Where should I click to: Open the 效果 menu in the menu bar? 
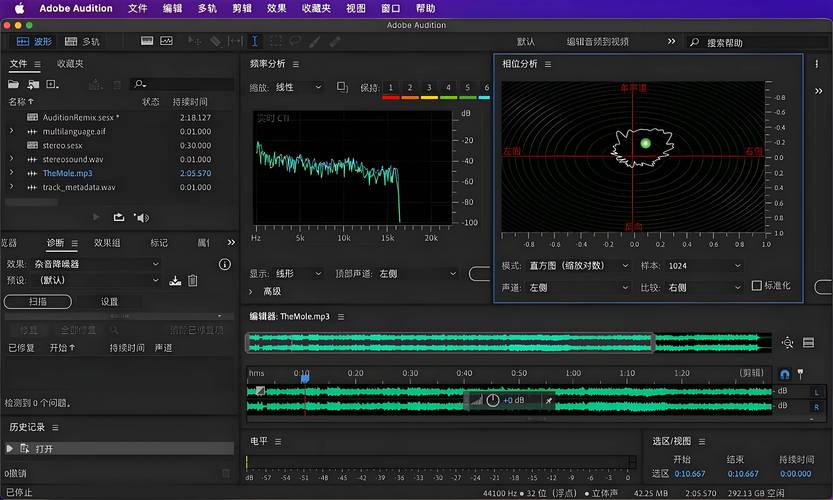[x=276, y=8]
